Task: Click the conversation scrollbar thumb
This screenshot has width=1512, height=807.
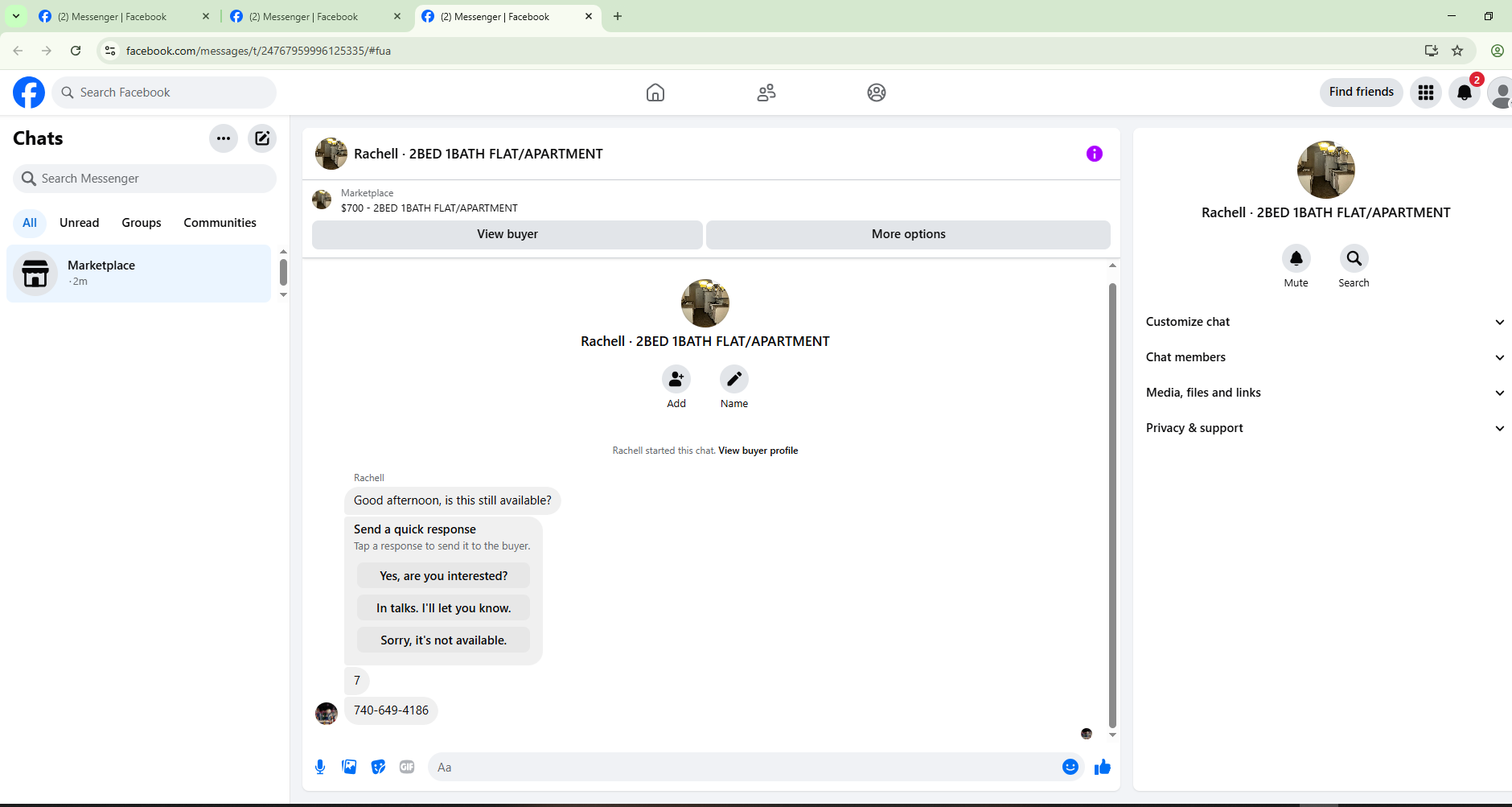Action: [1112, 505]
